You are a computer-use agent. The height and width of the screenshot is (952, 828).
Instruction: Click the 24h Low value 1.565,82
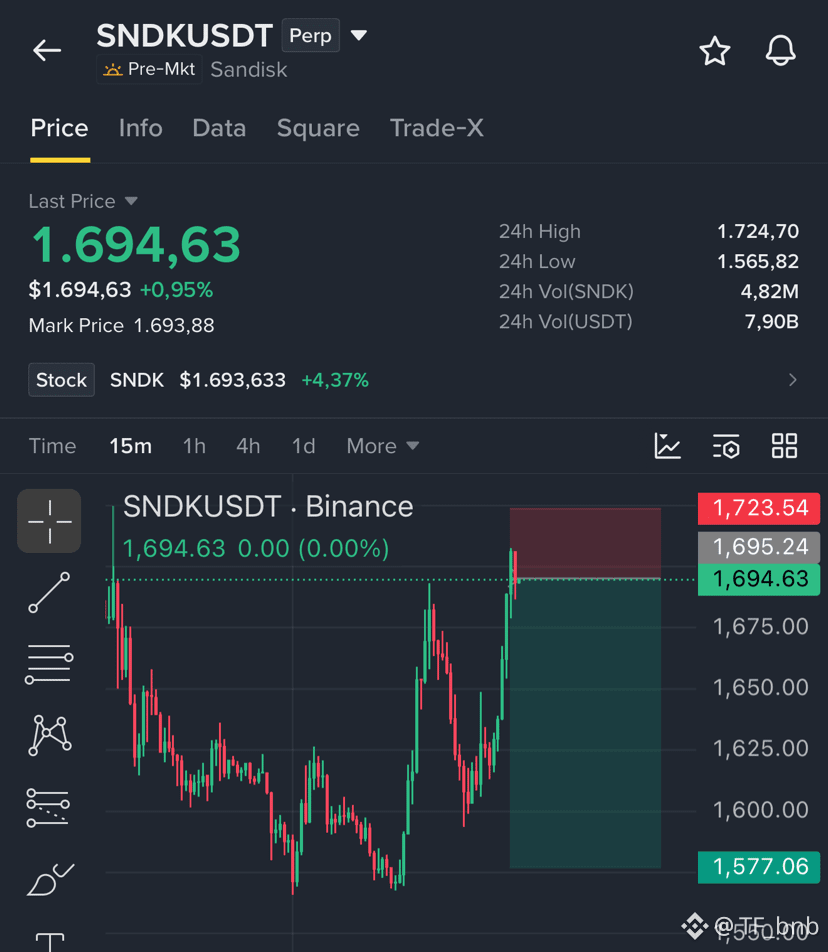pos(758,262)
